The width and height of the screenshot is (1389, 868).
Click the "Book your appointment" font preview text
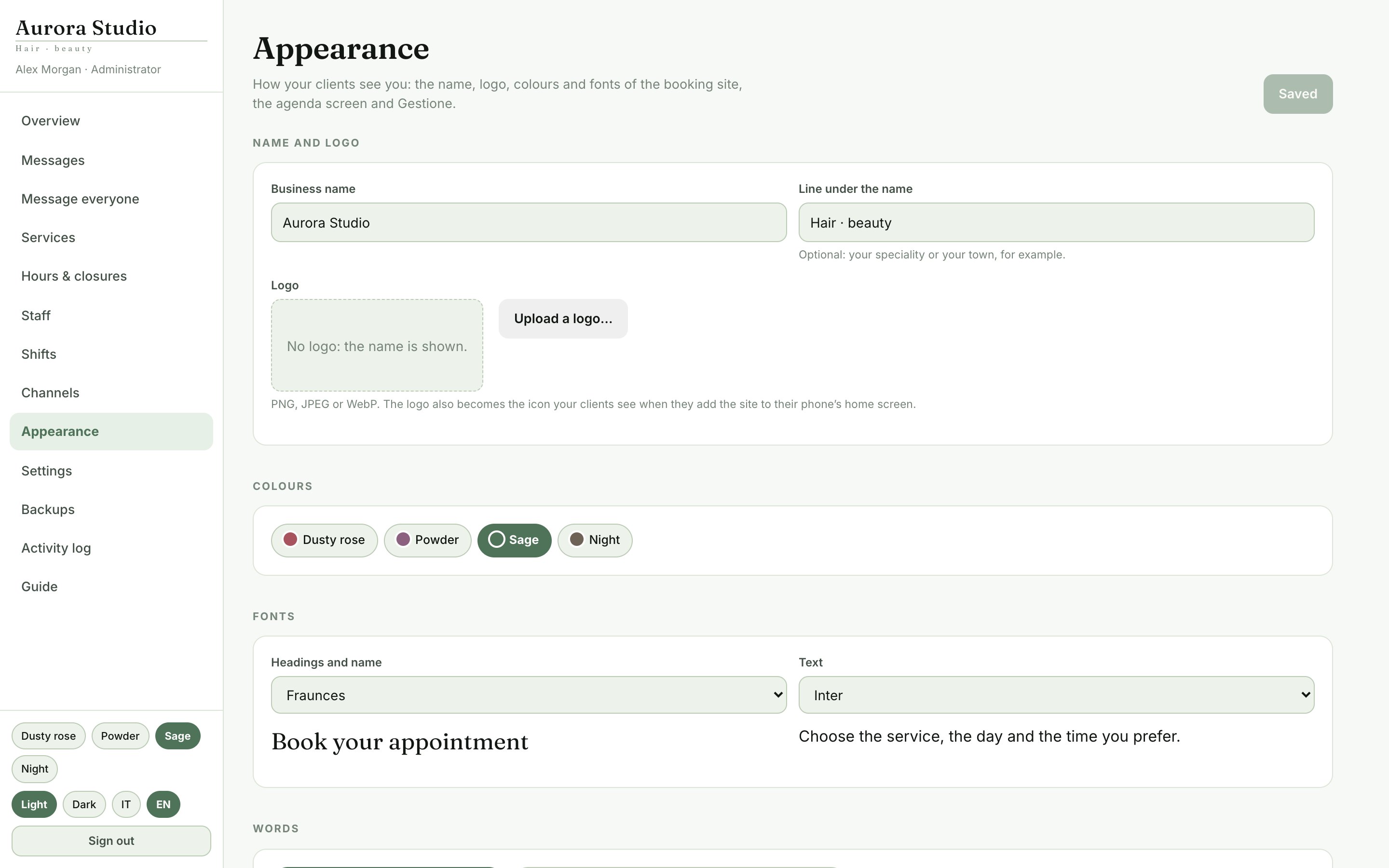click(399, 742)
